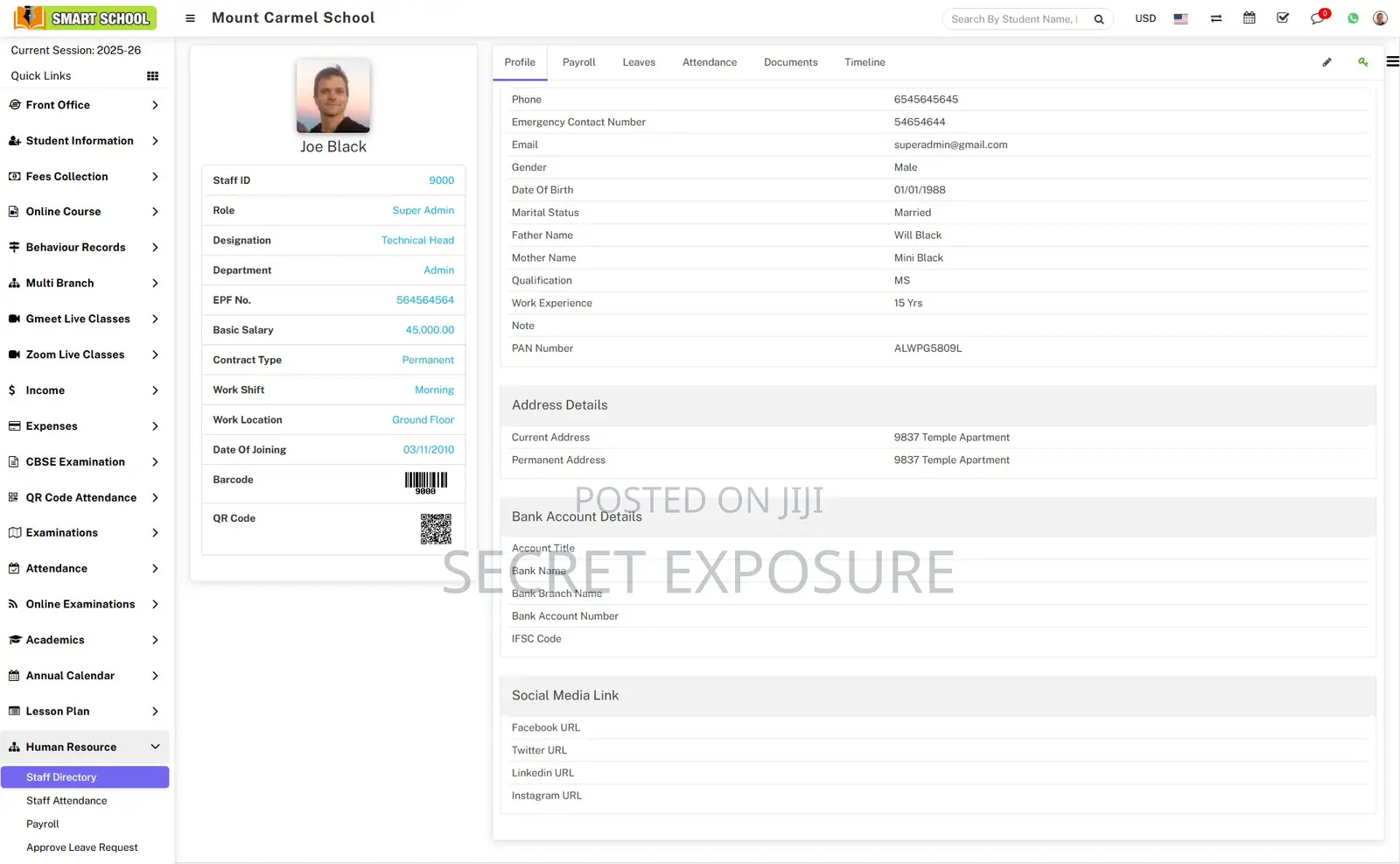Click the Basic Salary 45,000.00 value
Screen dimensions: 1400x864
tap(430, 330)
